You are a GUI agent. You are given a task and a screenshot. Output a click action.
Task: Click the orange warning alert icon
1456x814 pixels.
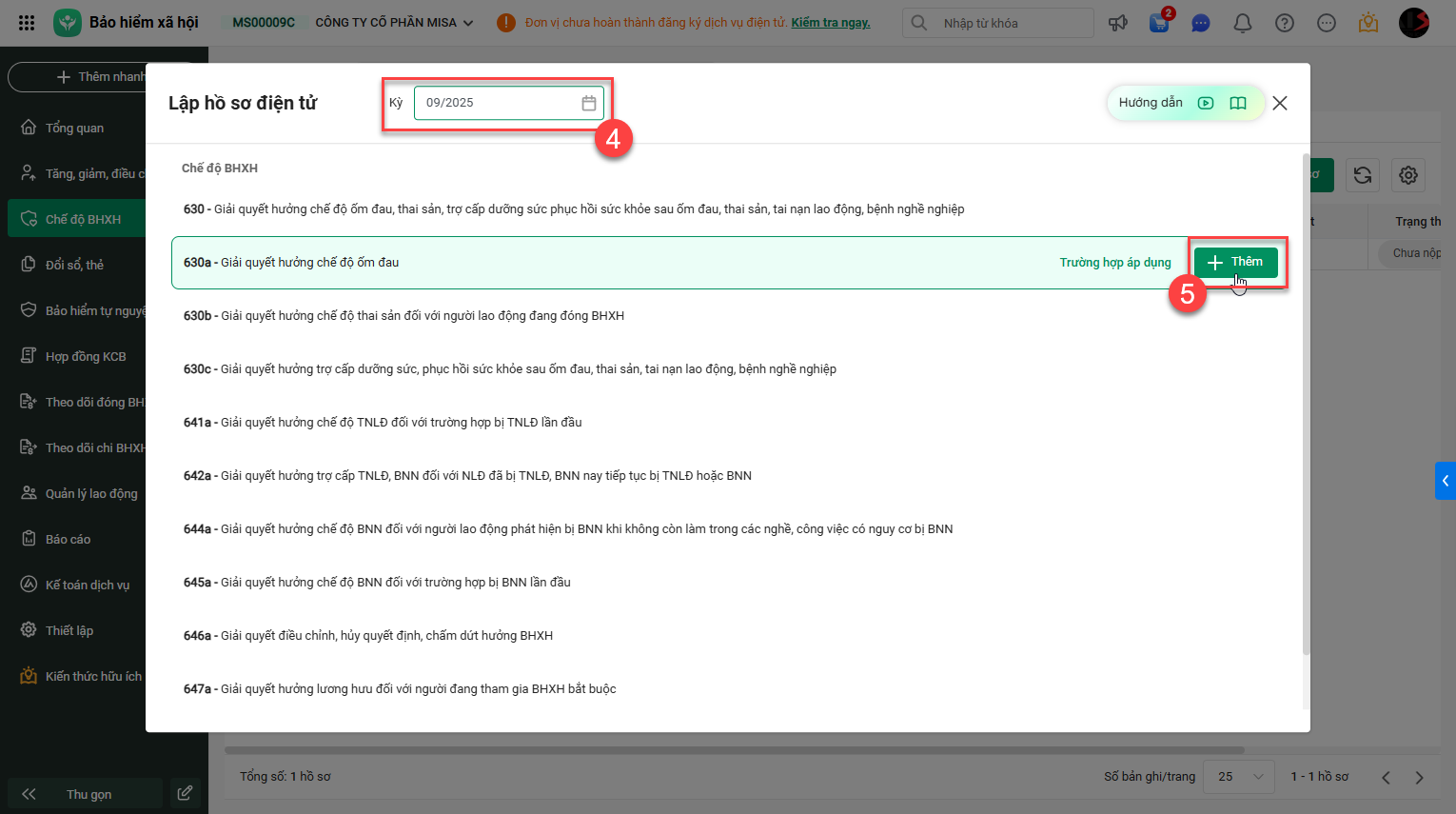(x=506, y=23)
